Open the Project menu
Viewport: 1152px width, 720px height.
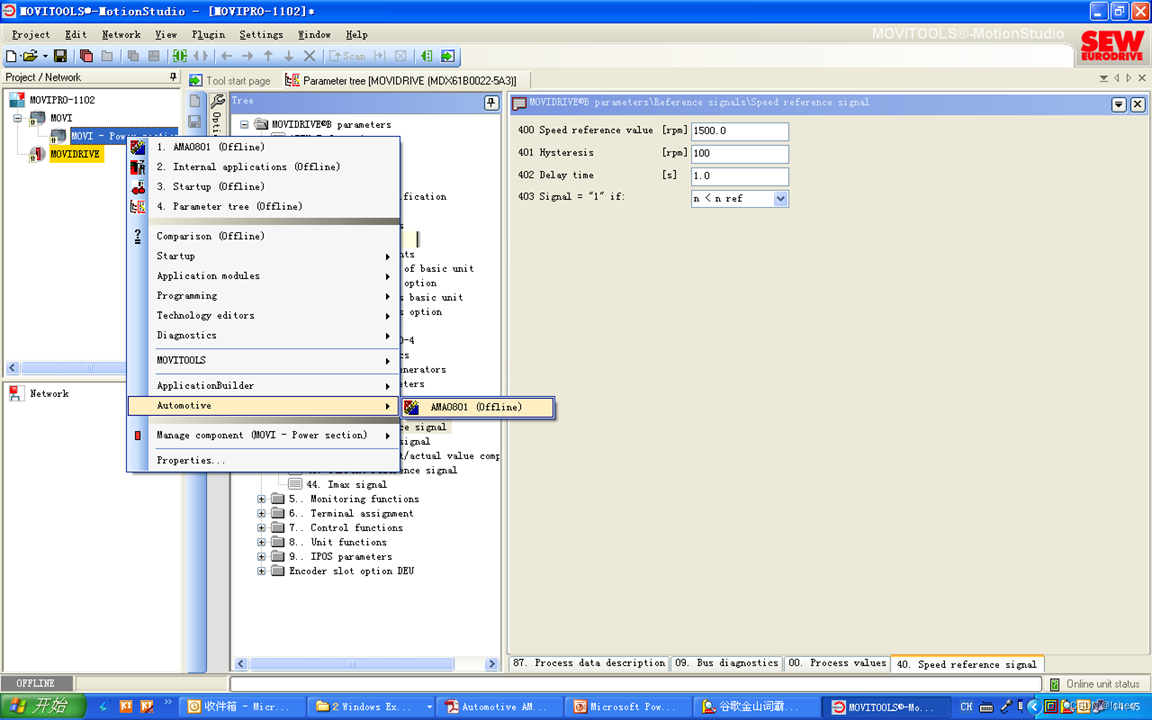pos(31,35)
